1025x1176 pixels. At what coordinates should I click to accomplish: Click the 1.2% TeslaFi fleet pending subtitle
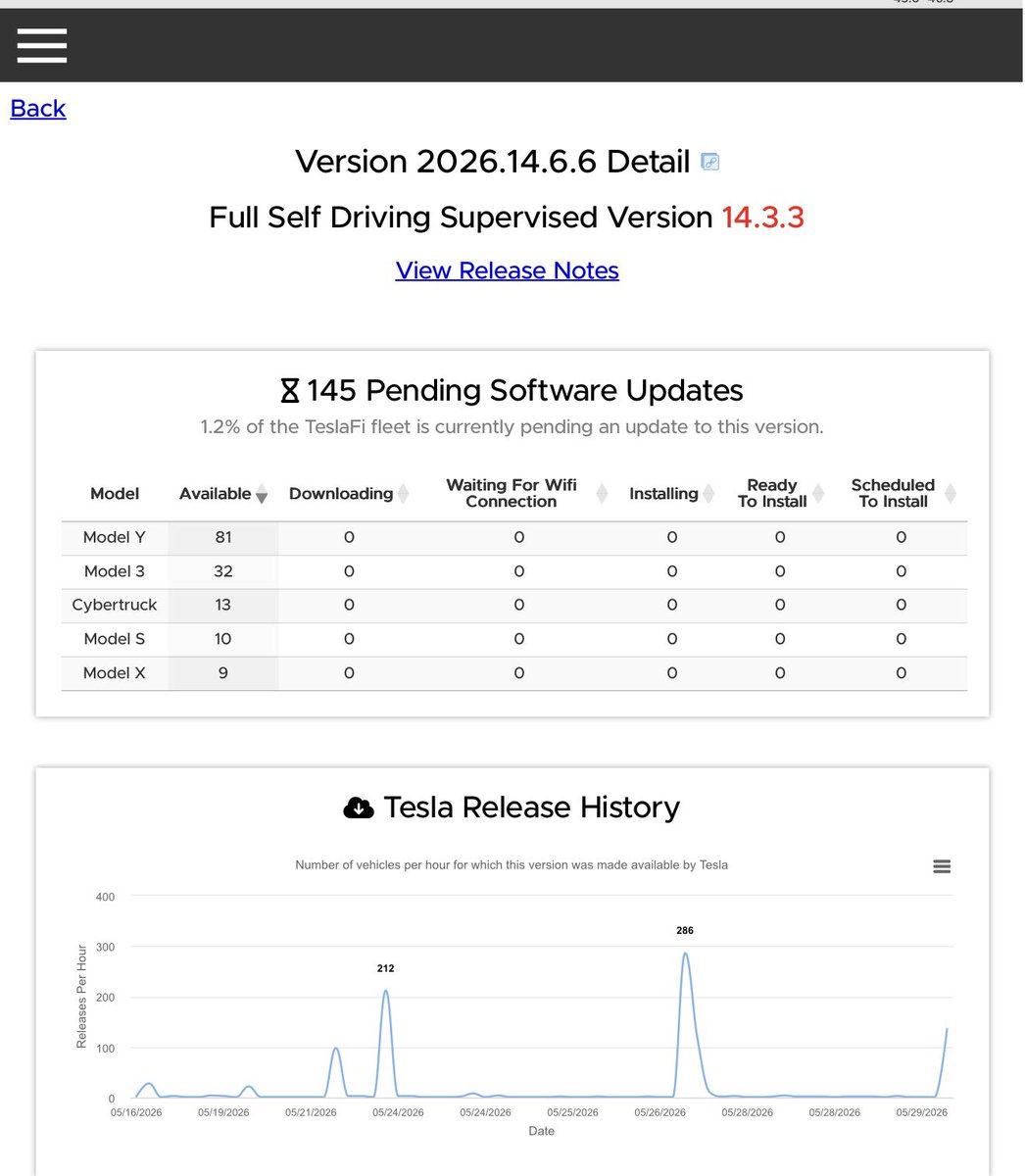[512, 427]
